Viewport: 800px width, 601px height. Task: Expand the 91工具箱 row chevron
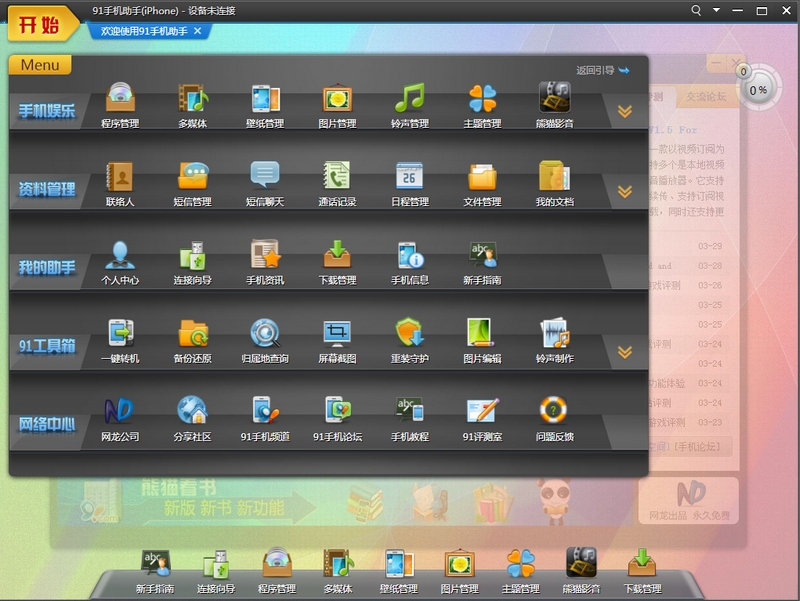[x=625, y=352]
